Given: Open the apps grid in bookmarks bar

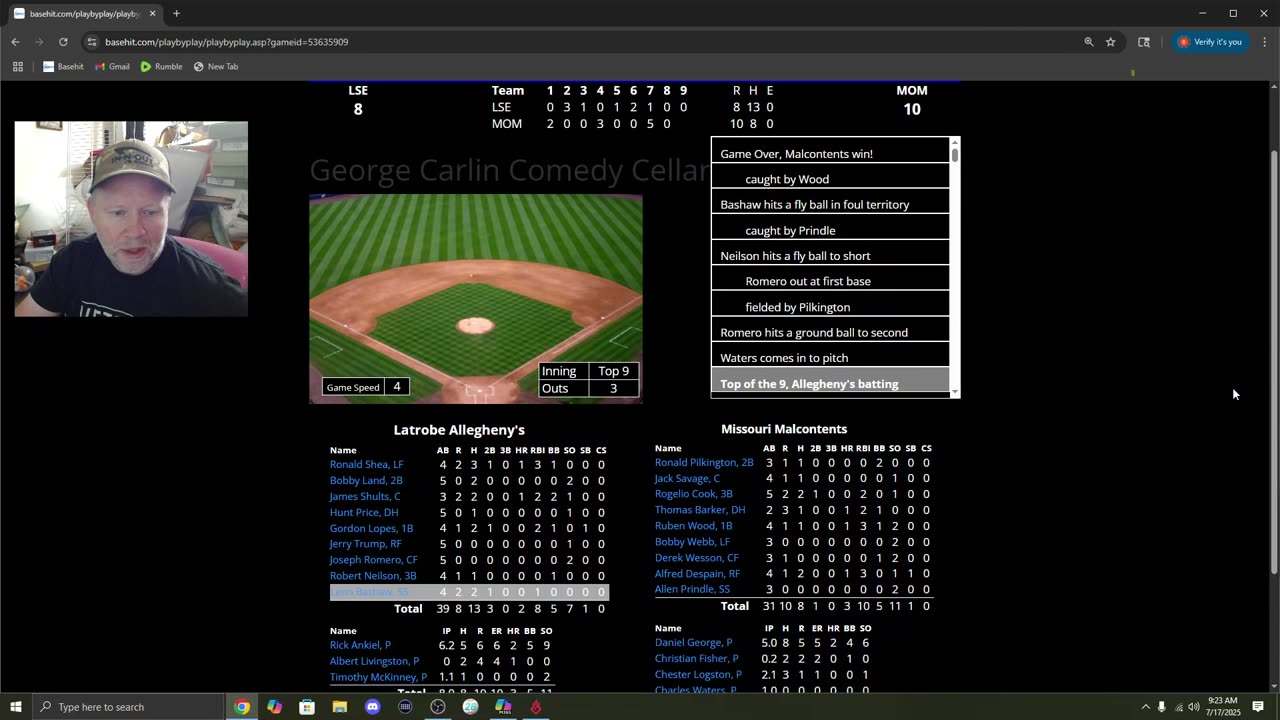Looking at the screenshot, I should 17,67.
